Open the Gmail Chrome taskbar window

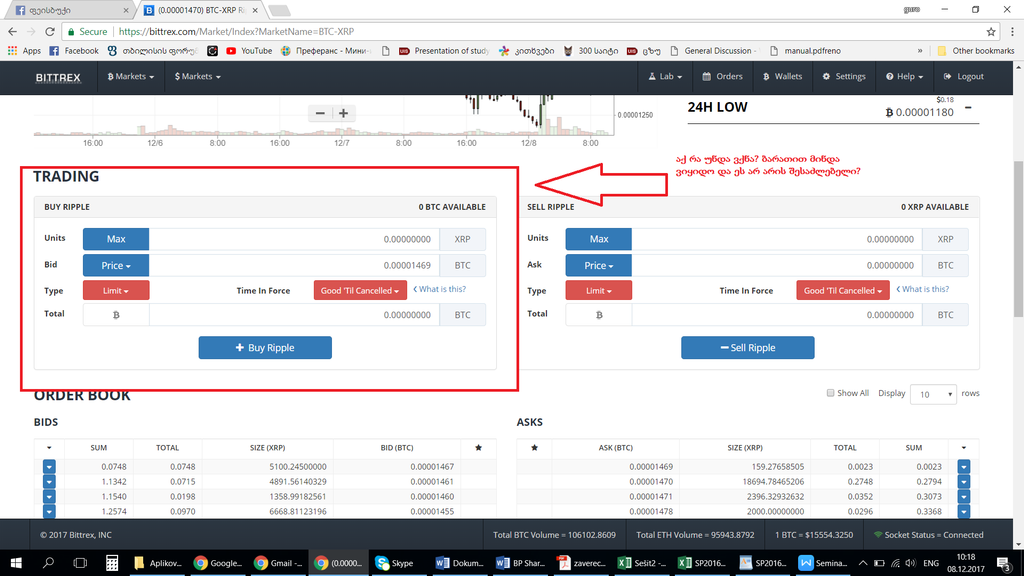pyautogui.click(x=278, y=563)
